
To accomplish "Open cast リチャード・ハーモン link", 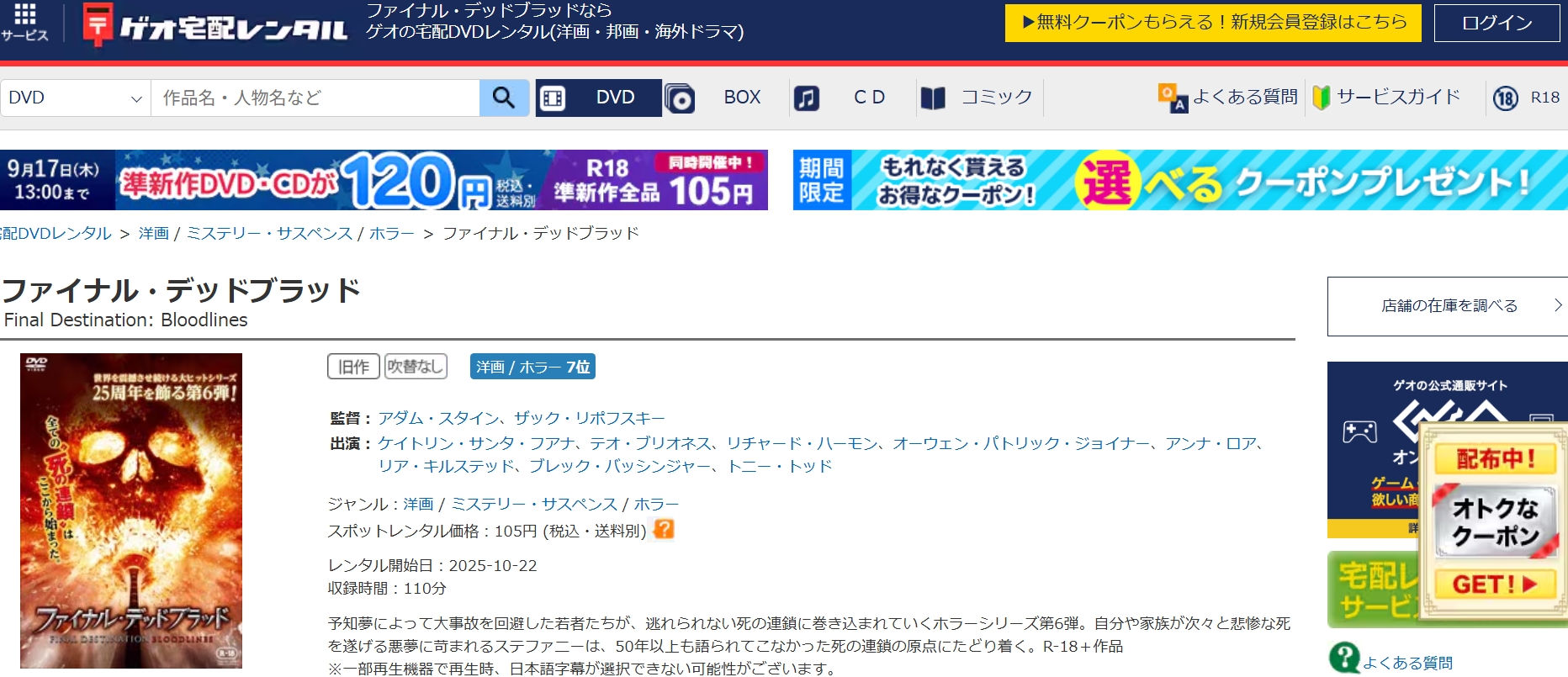I will click(802, 443).
